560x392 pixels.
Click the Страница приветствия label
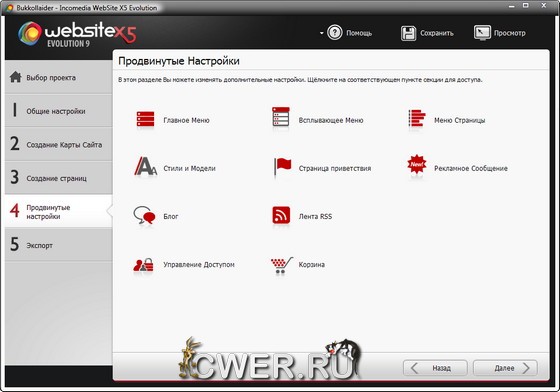pyautogui.click(x=335, y=168)
